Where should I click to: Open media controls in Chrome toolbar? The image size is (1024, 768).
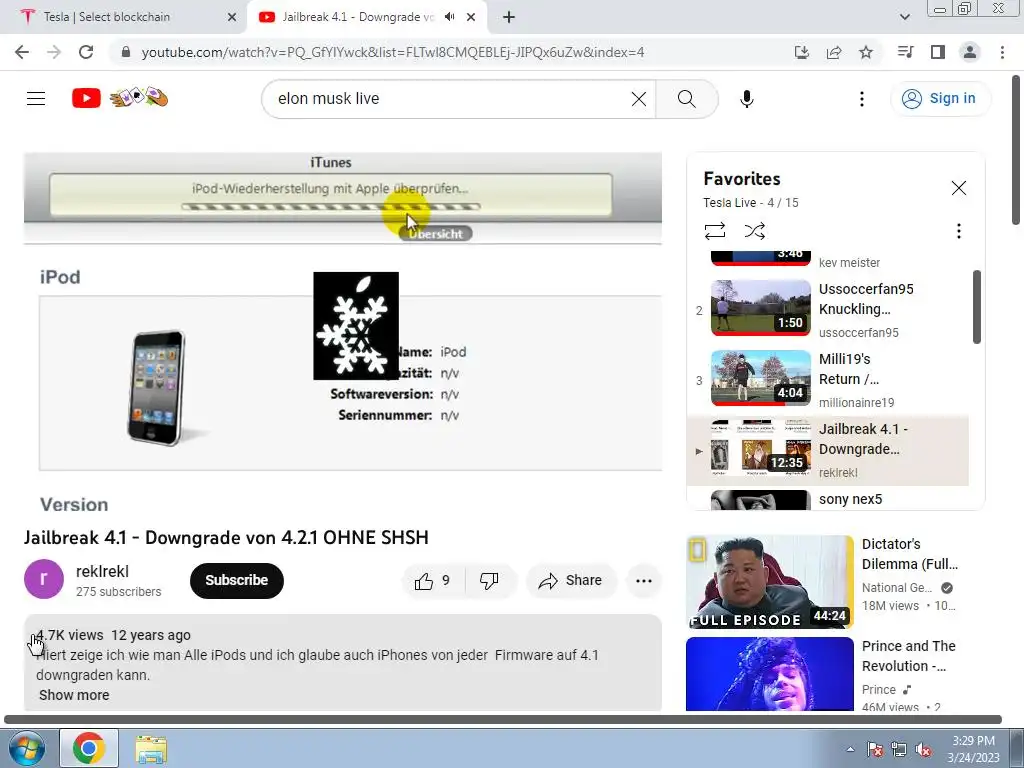point(905,52)
